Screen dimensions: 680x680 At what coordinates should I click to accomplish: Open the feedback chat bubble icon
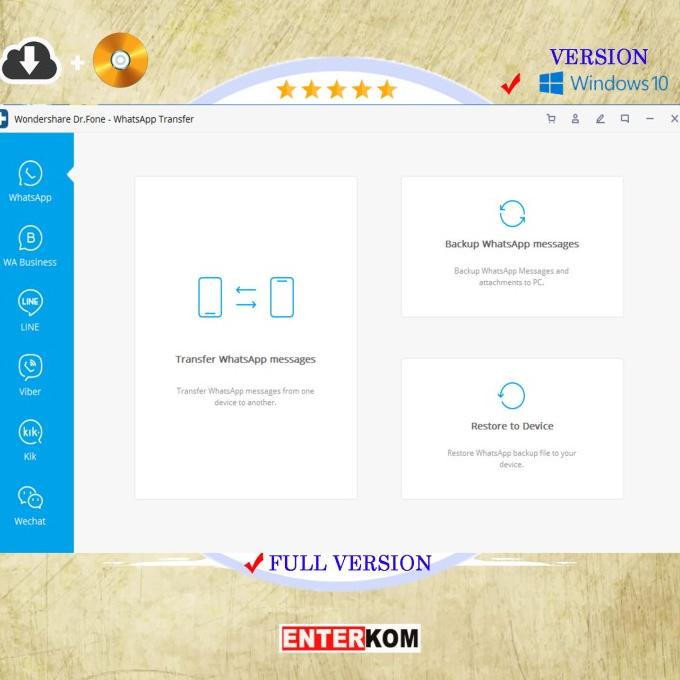(x=625, y=119)
